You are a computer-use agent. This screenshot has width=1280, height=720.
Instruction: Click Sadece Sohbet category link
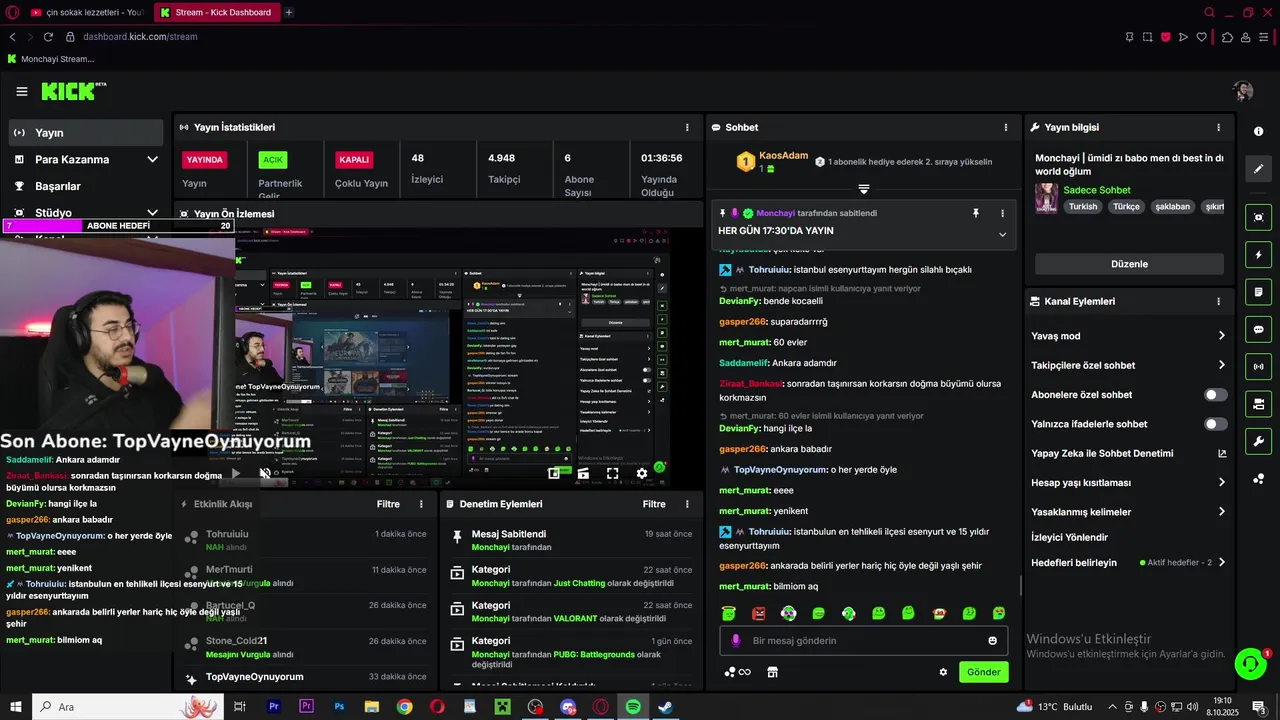1097,190
